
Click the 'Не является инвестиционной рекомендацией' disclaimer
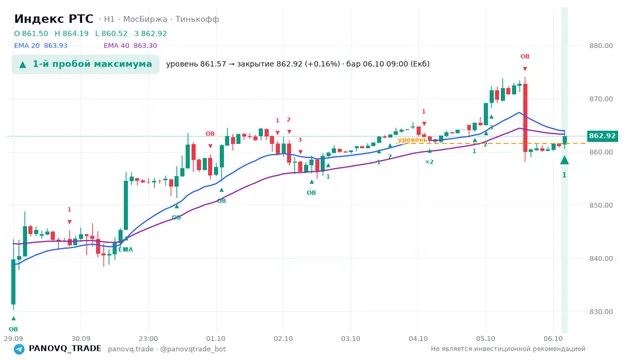[508, 349]
